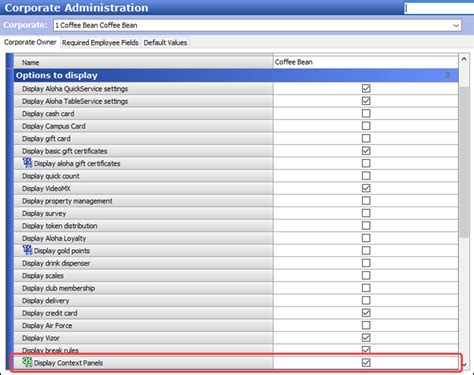Image resolution: width=474 pixels, height=375 pixels.
Task: Open the Default Values tab
Action: 165,43
